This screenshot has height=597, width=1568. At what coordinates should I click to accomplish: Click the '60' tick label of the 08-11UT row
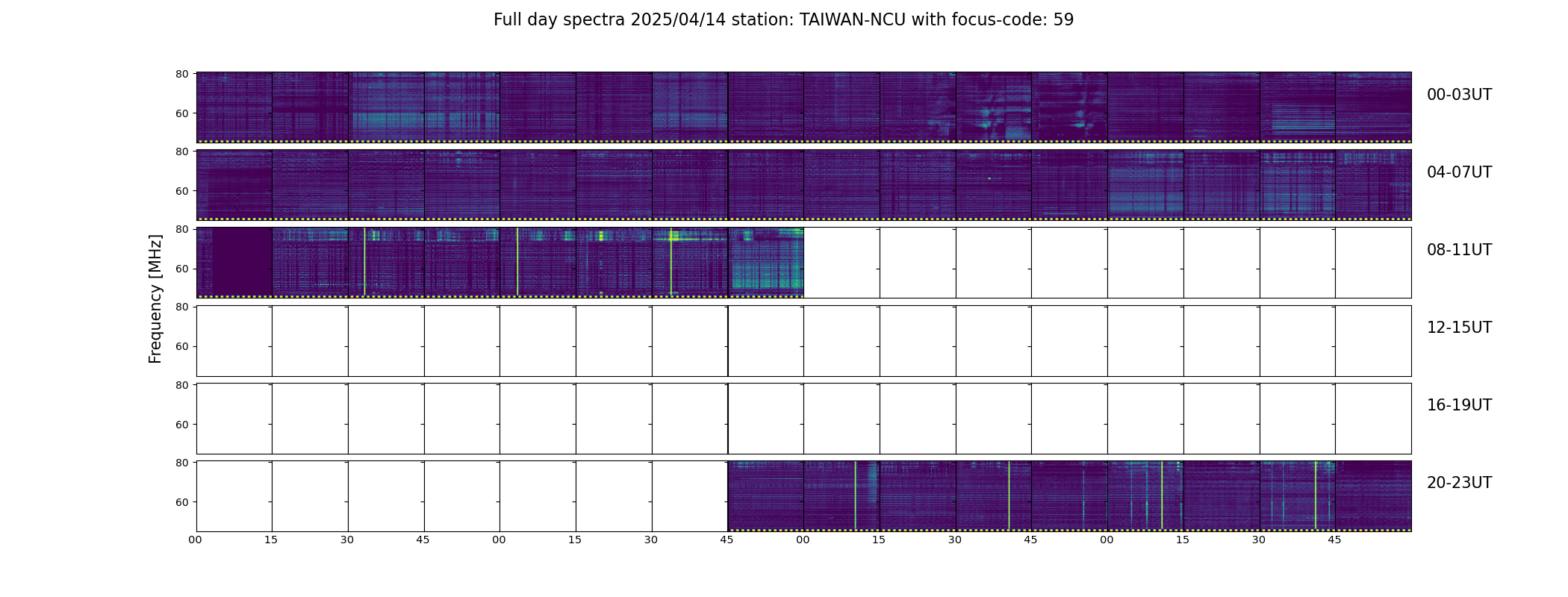click(x=181, y=269)
